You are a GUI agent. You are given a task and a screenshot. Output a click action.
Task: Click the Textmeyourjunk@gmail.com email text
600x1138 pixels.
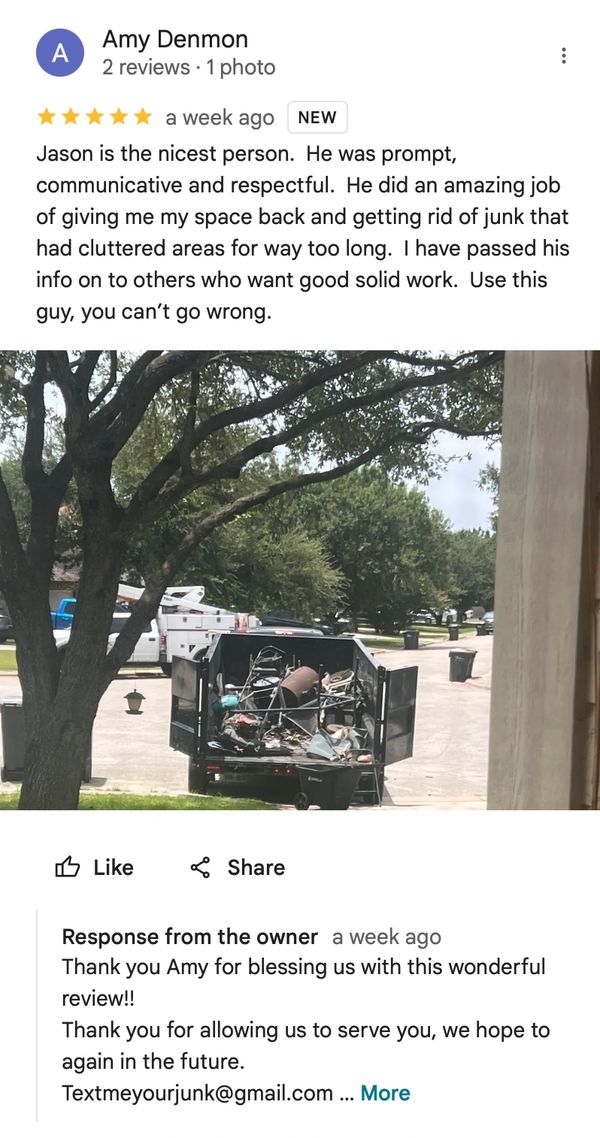(x=197, y=1093)
